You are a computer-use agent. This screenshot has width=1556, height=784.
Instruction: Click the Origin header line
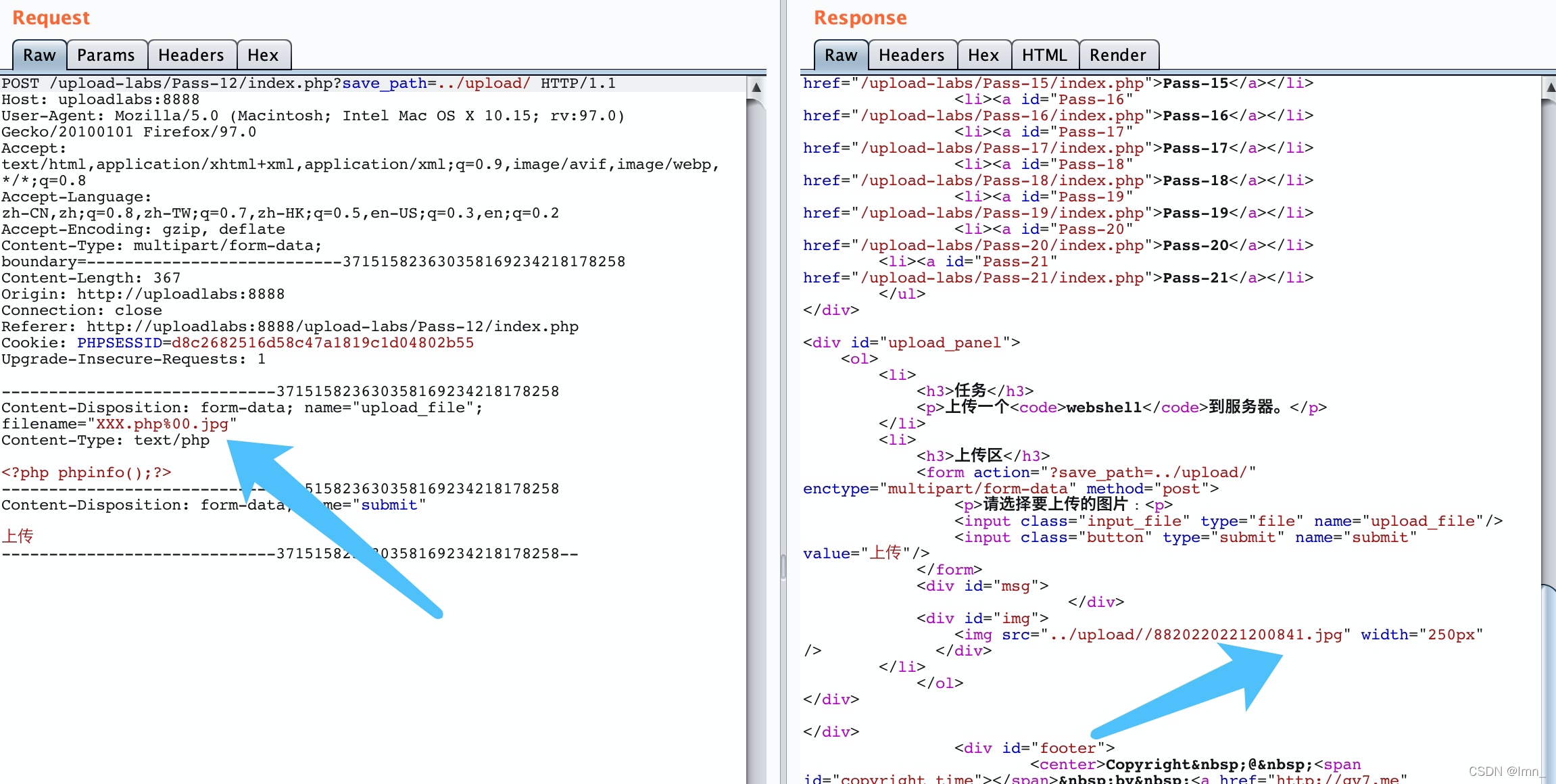pyautogui.click(x=143, y=294)
